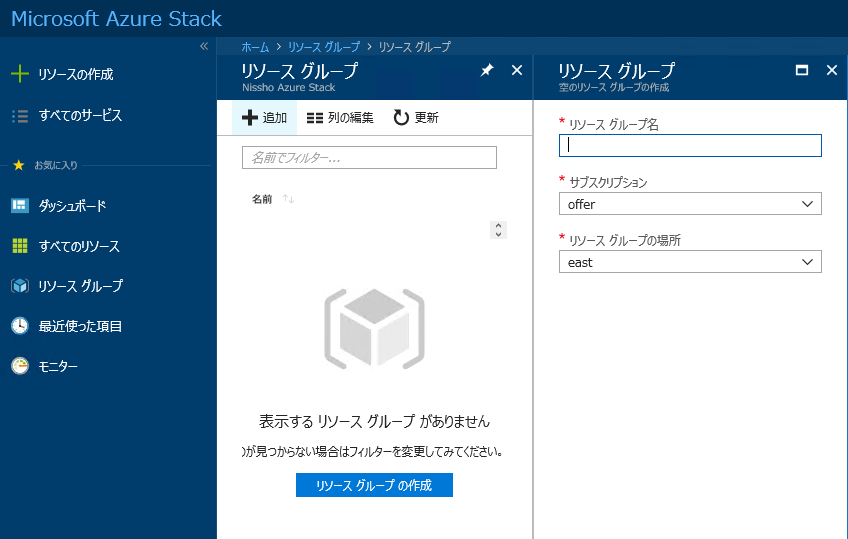The width and height of the screenshot is (848, 539).
Task: Click the 表示する リソース グループ がありません message
Action: pyautogui.click(x=374, y=421)
